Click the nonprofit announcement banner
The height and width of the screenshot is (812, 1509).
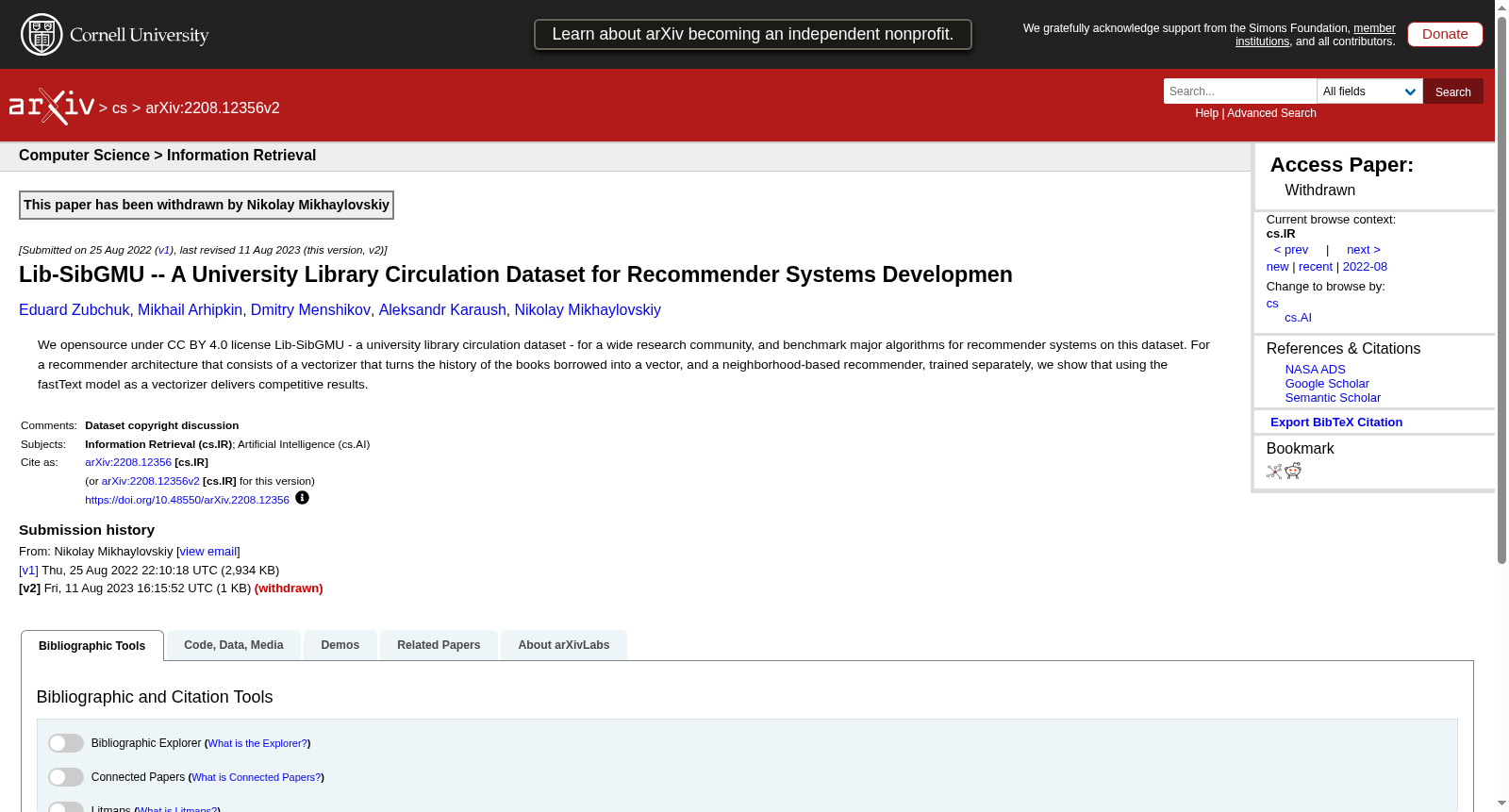[753, 34]
